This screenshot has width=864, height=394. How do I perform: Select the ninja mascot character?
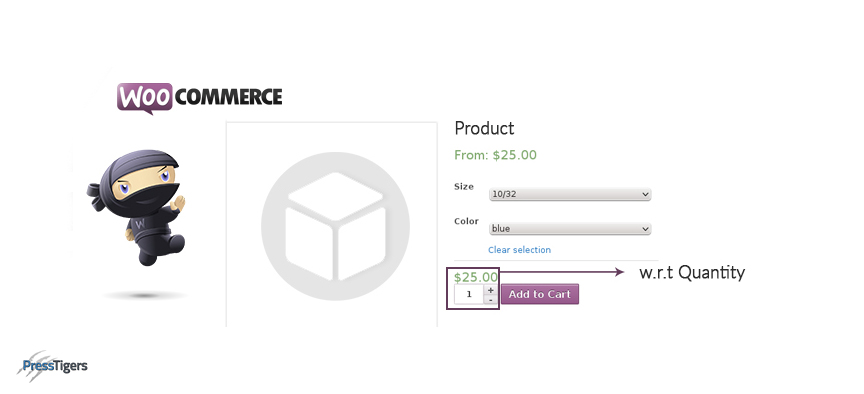coord(136,207)
